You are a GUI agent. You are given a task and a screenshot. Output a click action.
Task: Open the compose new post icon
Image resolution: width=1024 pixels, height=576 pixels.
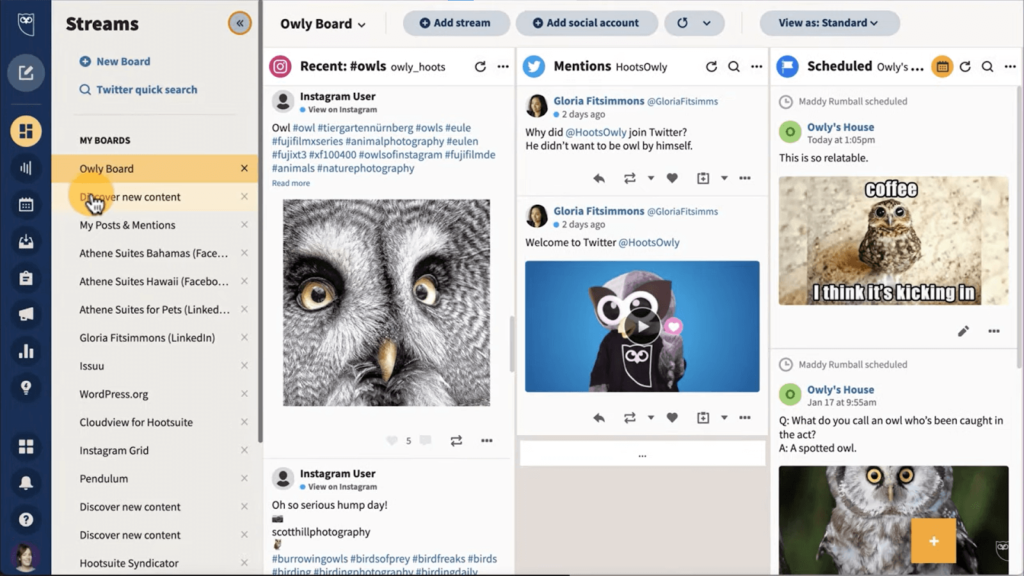pos(25,72)
